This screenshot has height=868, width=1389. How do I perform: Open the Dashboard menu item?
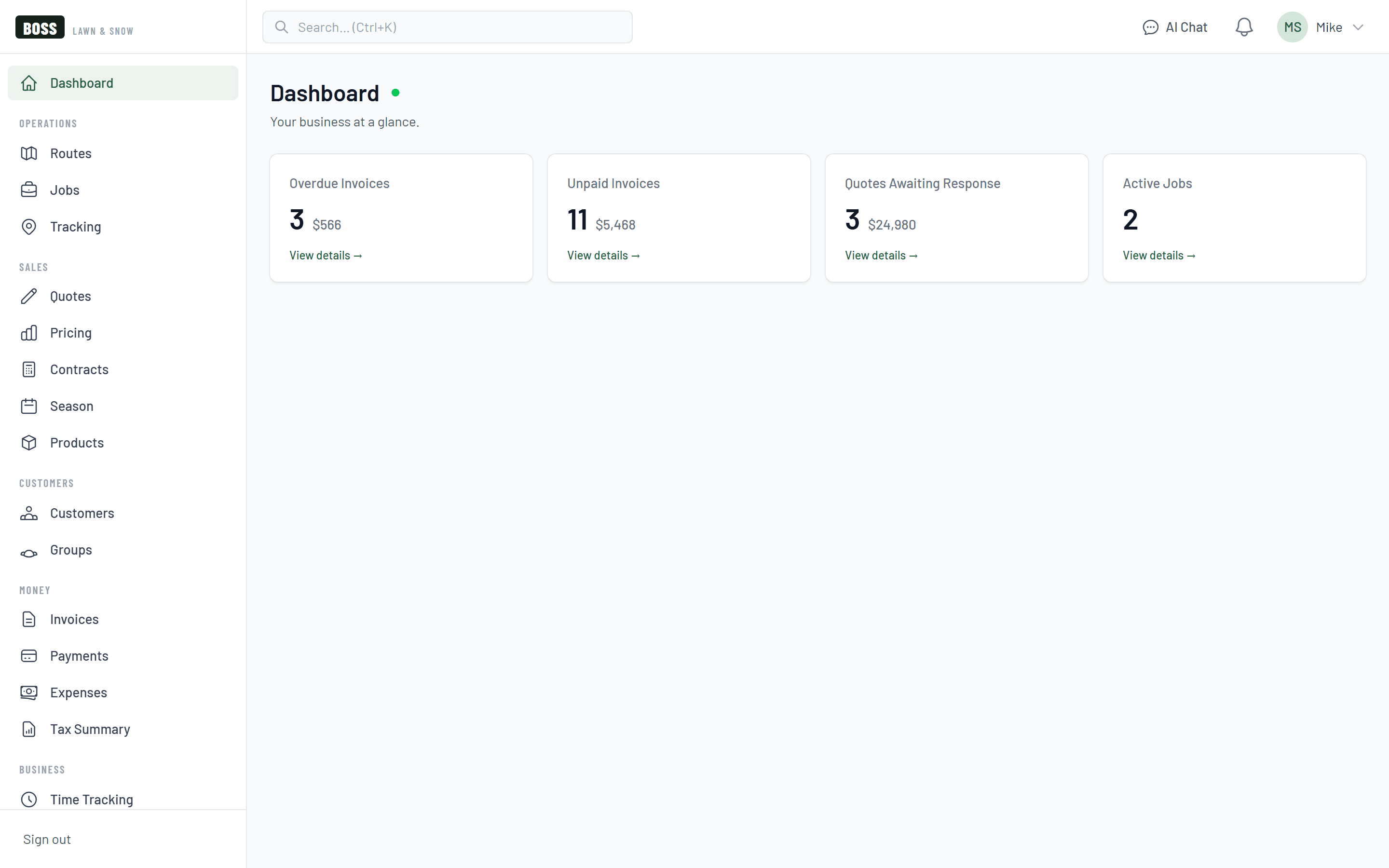tap(123, 83)
